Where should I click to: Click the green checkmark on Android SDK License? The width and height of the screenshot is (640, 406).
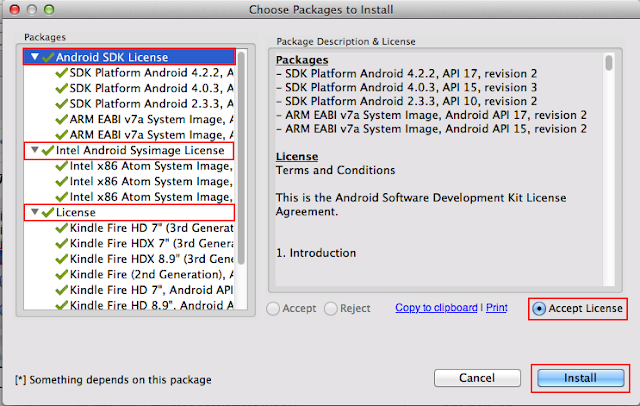[48, 57]
